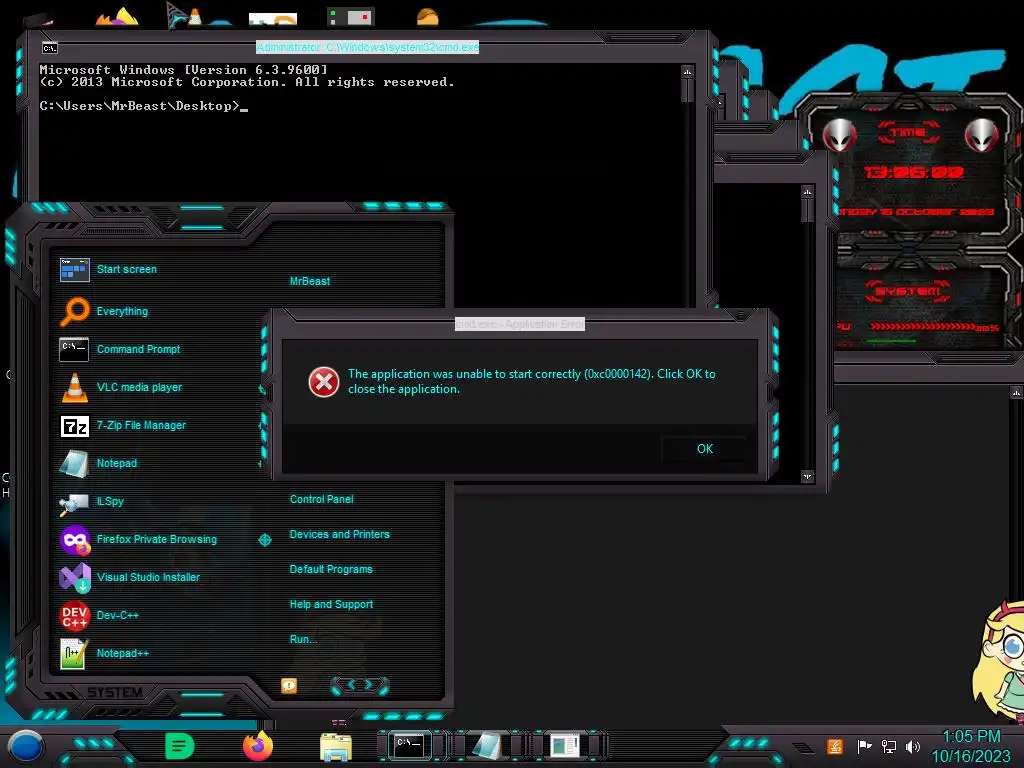Open the taskbar clock showing 1:05 PM
The image size is (1024, 768).
click(971, 746)
